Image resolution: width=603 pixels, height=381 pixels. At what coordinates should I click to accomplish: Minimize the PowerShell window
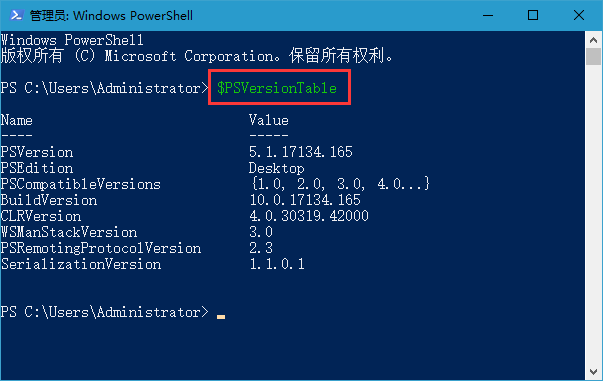pyautogui.click(x=488, y=15)
